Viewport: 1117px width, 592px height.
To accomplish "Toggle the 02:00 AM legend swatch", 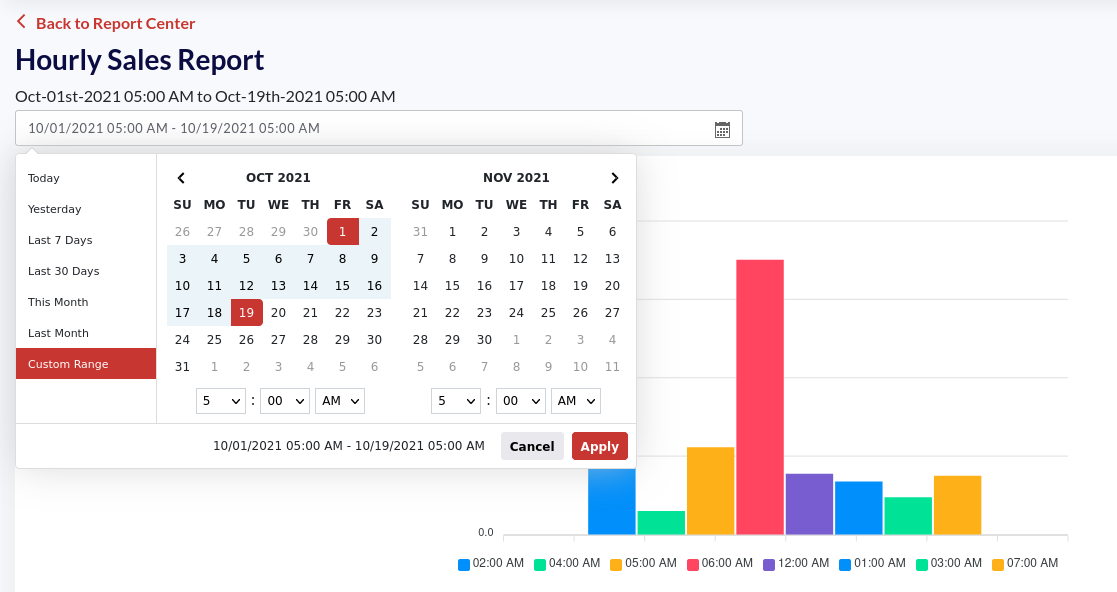I will 464,564.
